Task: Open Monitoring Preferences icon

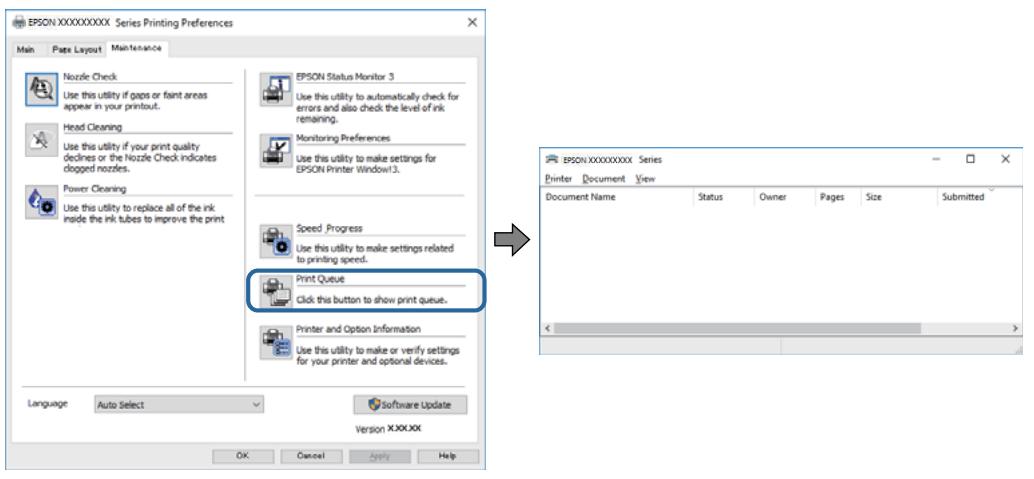Action: pyautogui.click(x=274, y=151)
